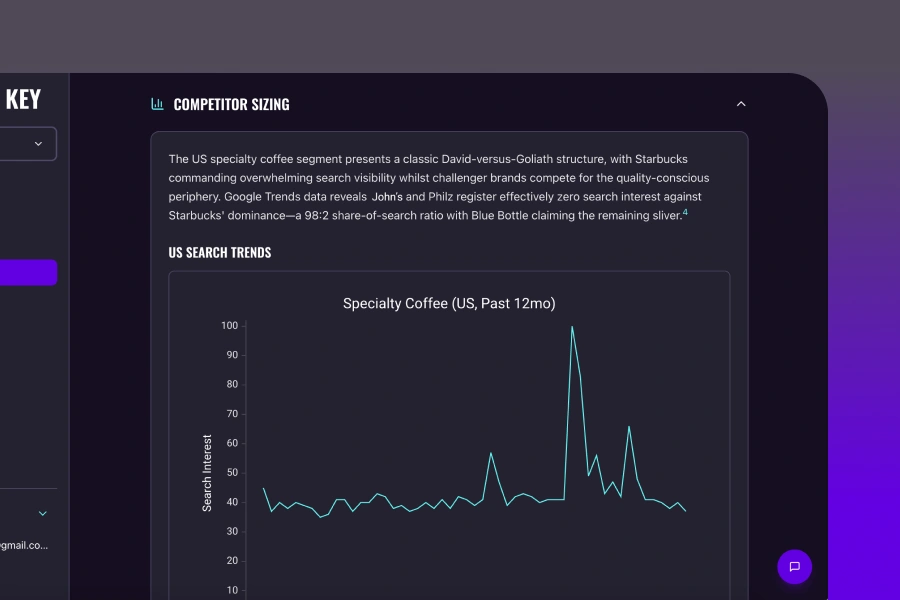Screen dimensions: 900x600
Task: Click the second-highest spike near 66
Action: pos(629,427)
